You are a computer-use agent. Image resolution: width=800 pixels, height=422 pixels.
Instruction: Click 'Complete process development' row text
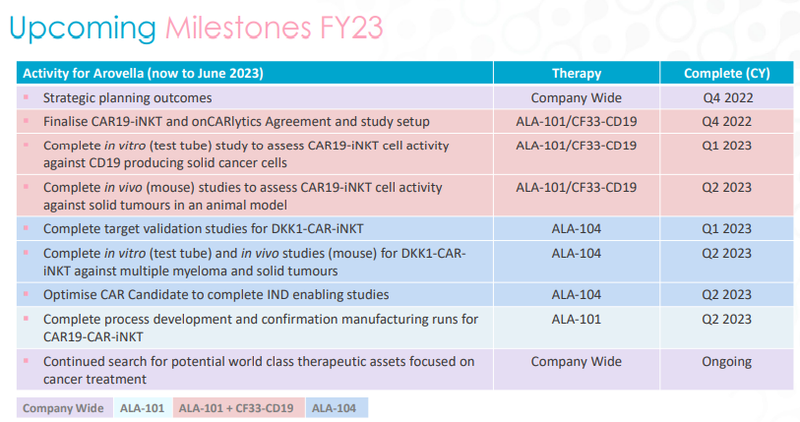pos(260,328)
